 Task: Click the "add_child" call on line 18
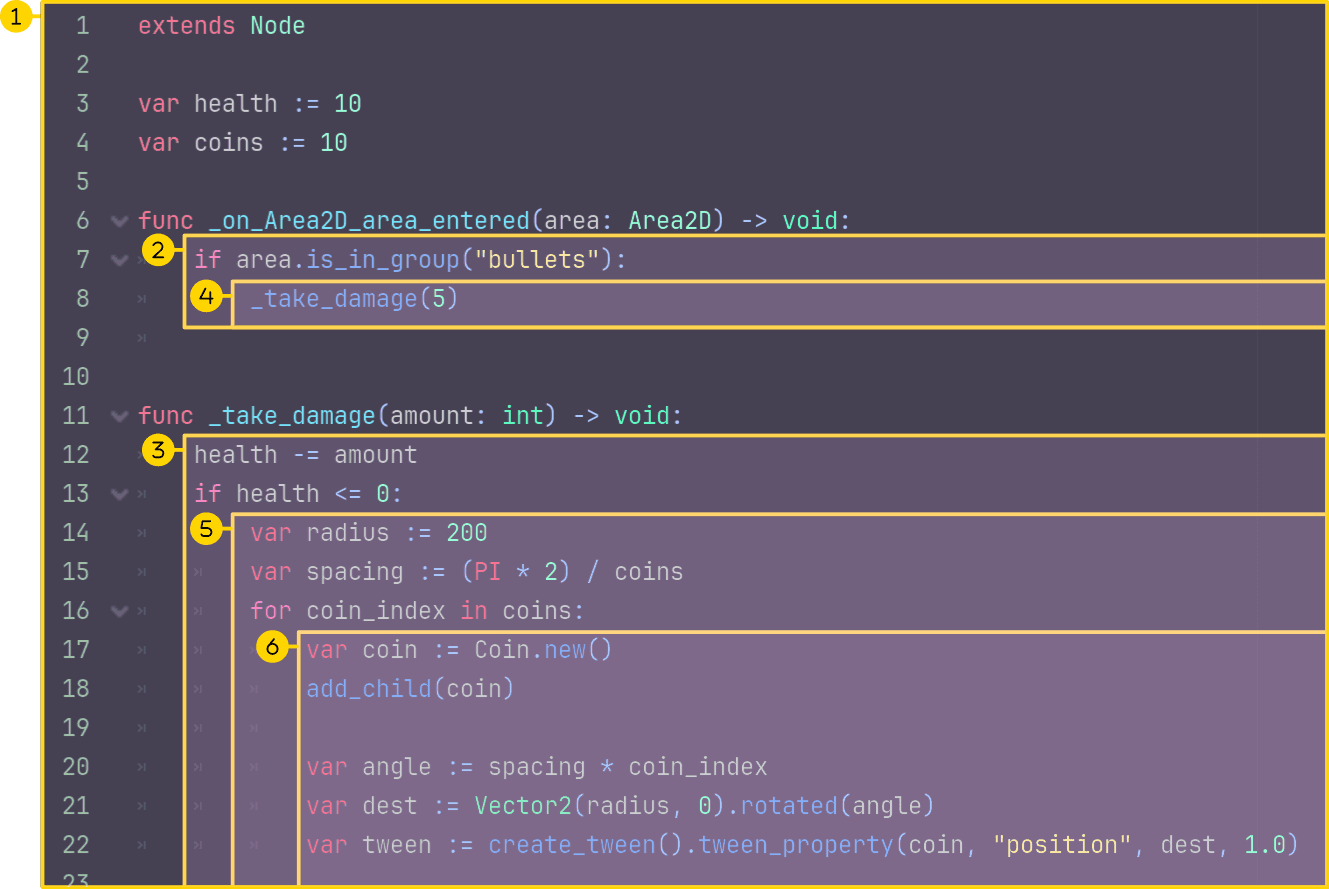click(369, 688)
